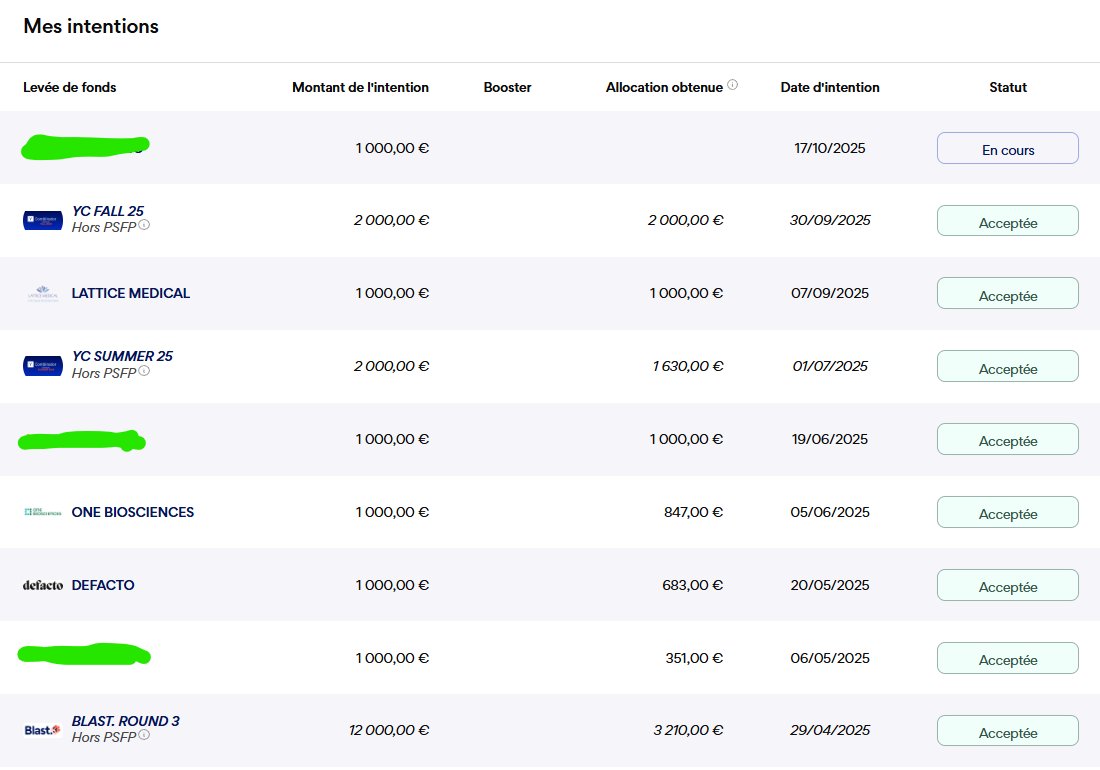
Task: Click the Acceptée badge on the DEFACTO row
Action: (1007, 585)
